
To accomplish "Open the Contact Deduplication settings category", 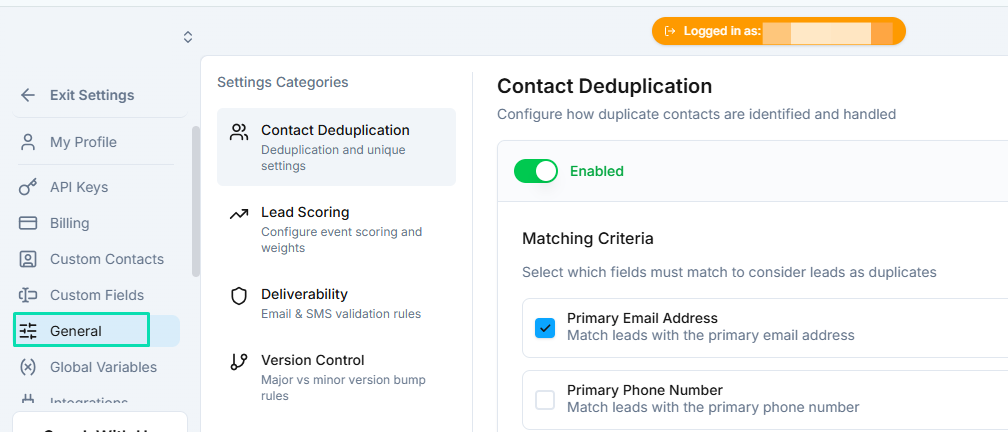I will coord(336,147).
